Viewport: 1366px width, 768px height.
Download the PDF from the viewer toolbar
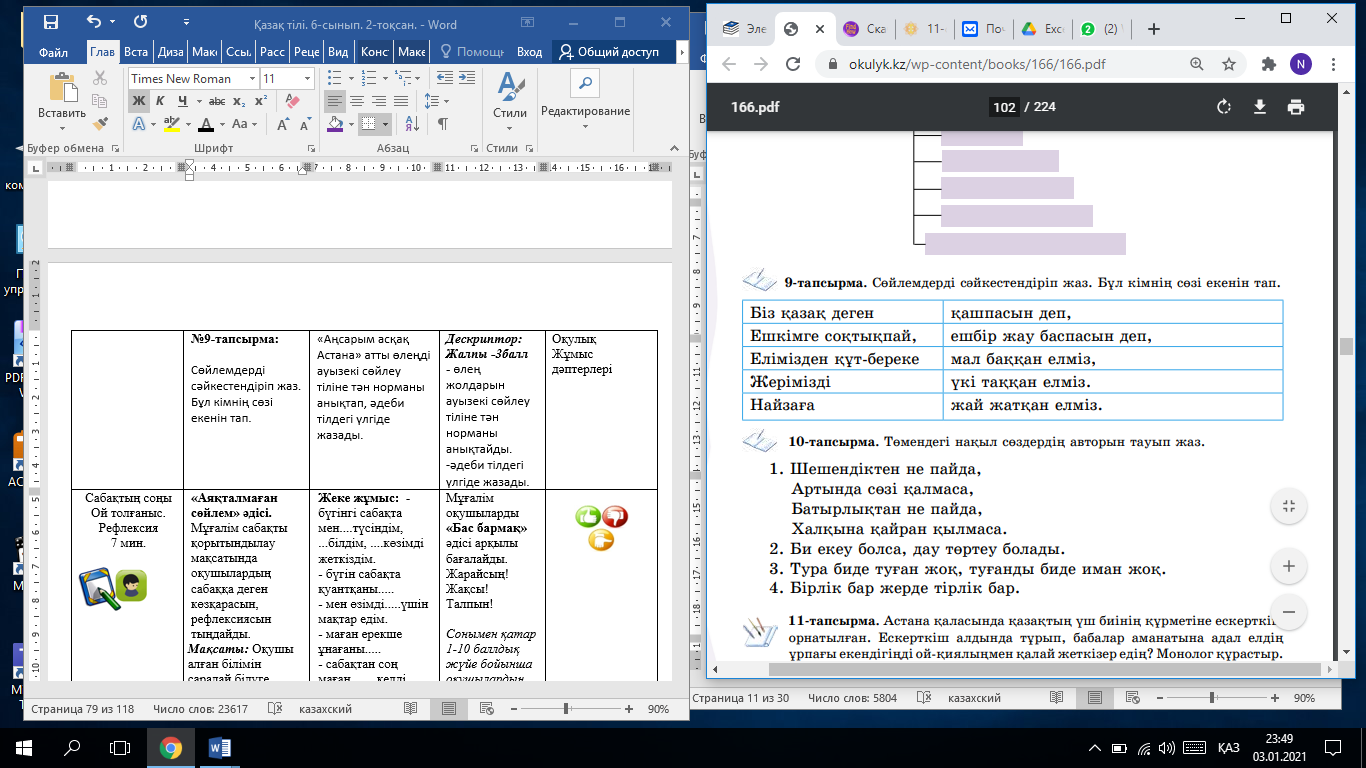pyautogui.click(x=1260, y=107)
